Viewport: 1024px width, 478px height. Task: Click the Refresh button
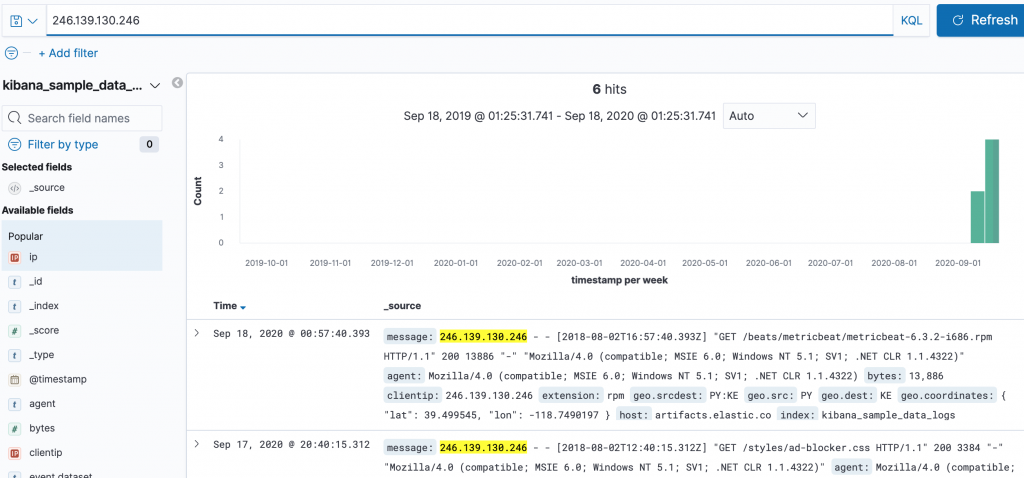coord(980,20)
